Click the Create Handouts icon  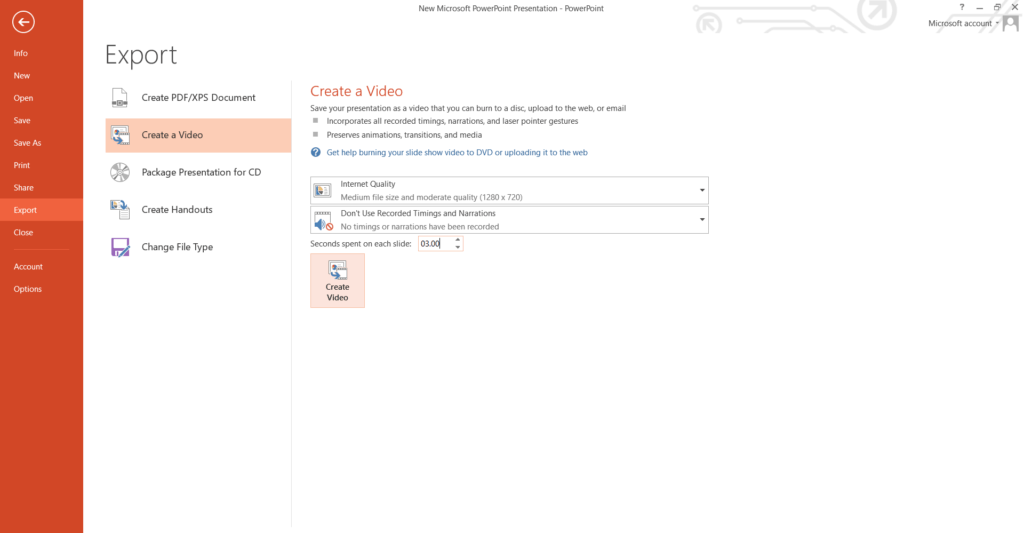(120, 210)
